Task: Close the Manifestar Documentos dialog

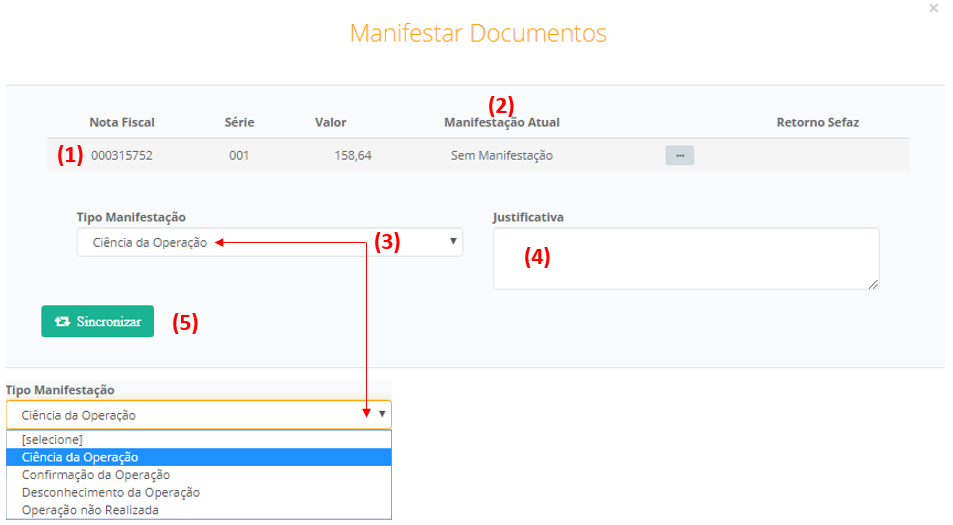Action: [933, 8]
